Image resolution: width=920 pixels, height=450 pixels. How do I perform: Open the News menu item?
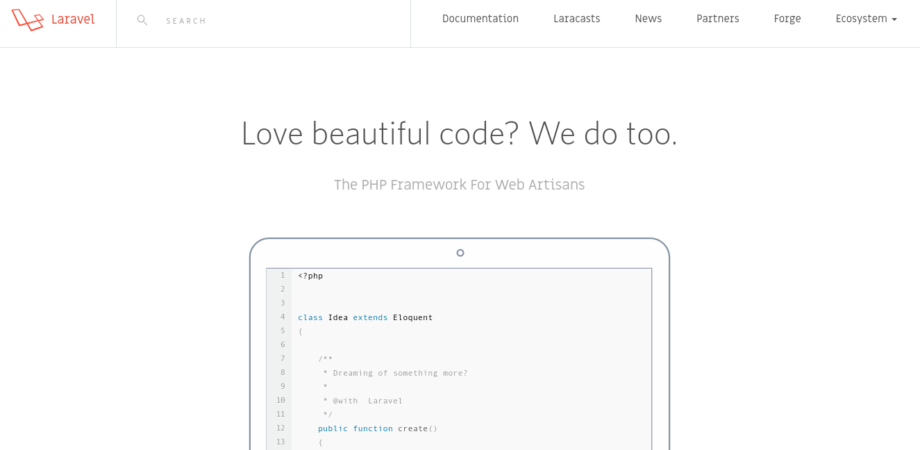tap(648, 19)
